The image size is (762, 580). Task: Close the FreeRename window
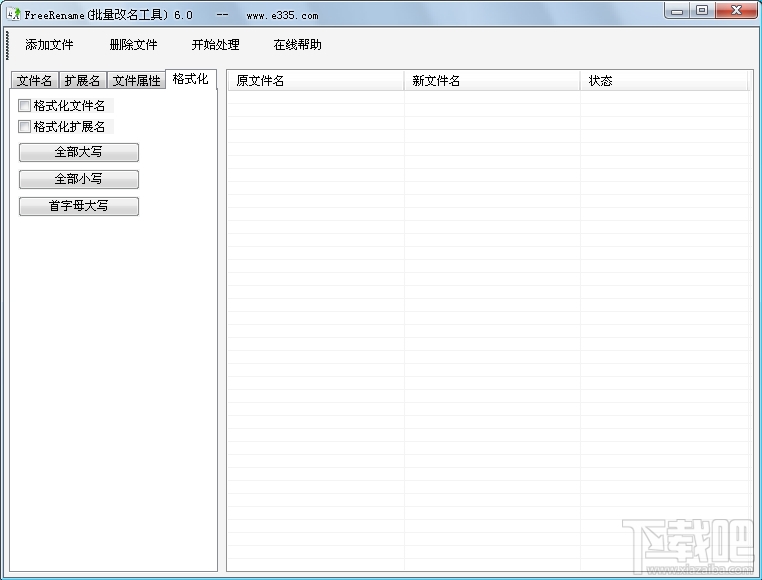pyautogui.click(x=736, y=10)
